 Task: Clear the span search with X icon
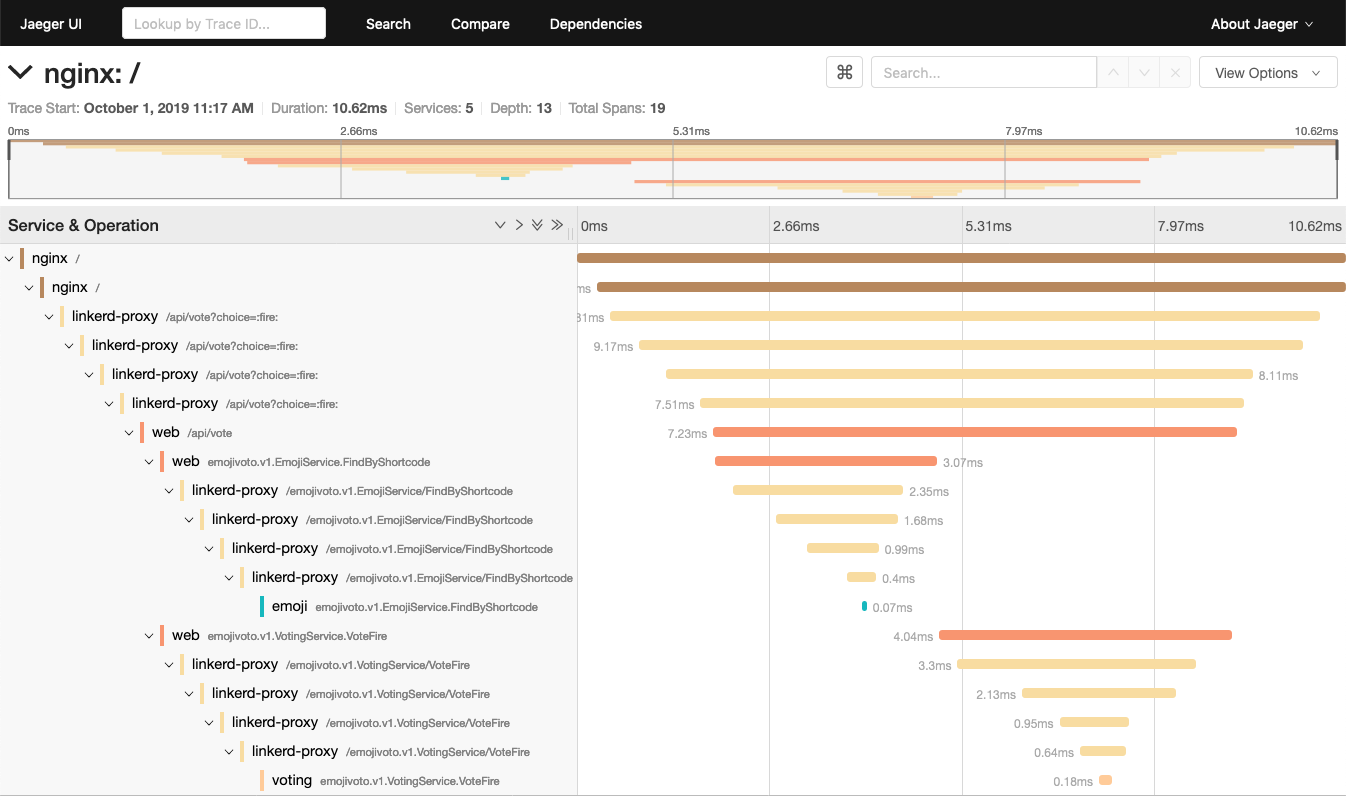pyautogui.click(x=1175, y=72)
